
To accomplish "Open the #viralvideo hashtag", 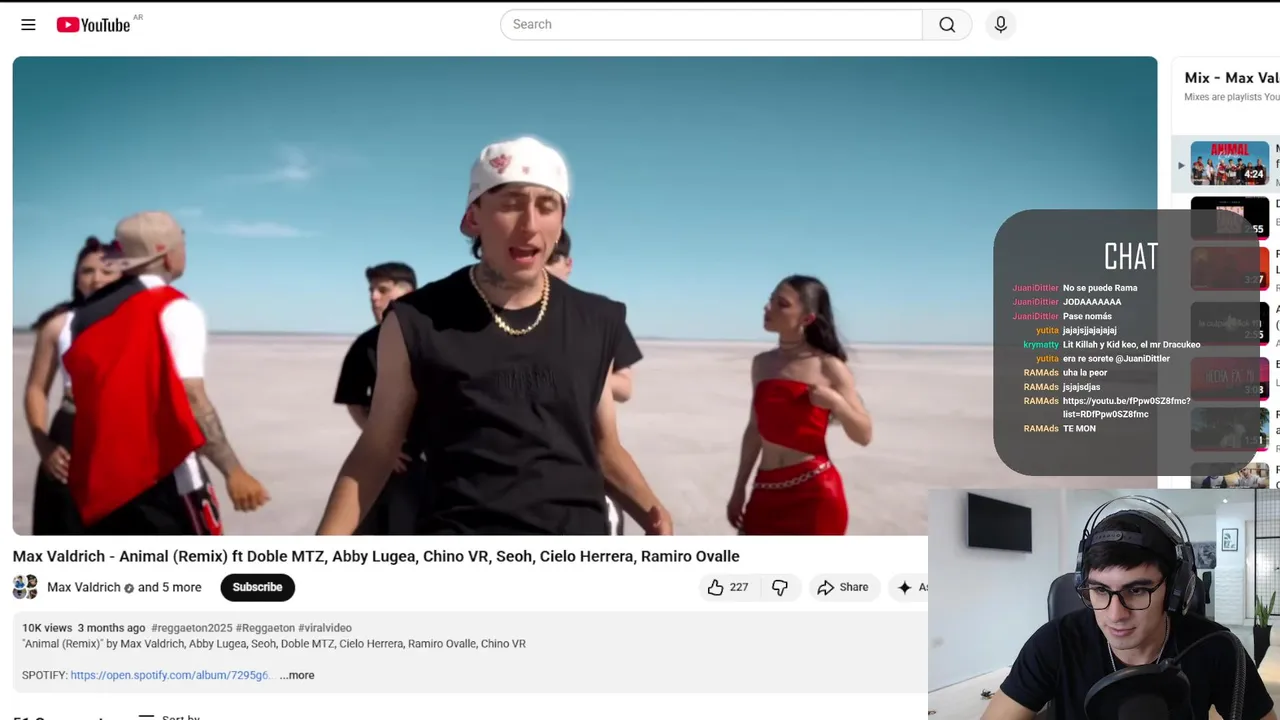I will point(325,628).
